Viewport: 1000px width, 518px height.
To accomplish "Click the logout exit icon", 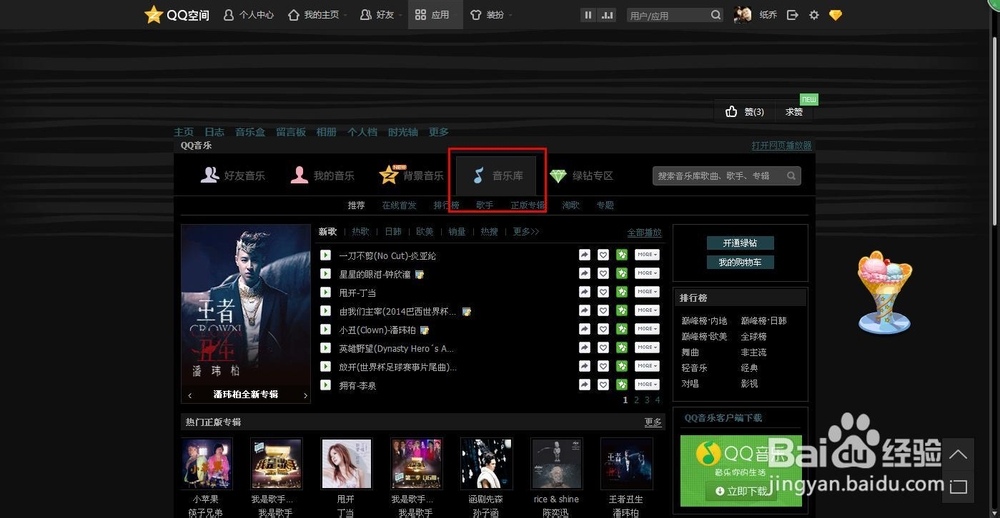I will point(792,15).
